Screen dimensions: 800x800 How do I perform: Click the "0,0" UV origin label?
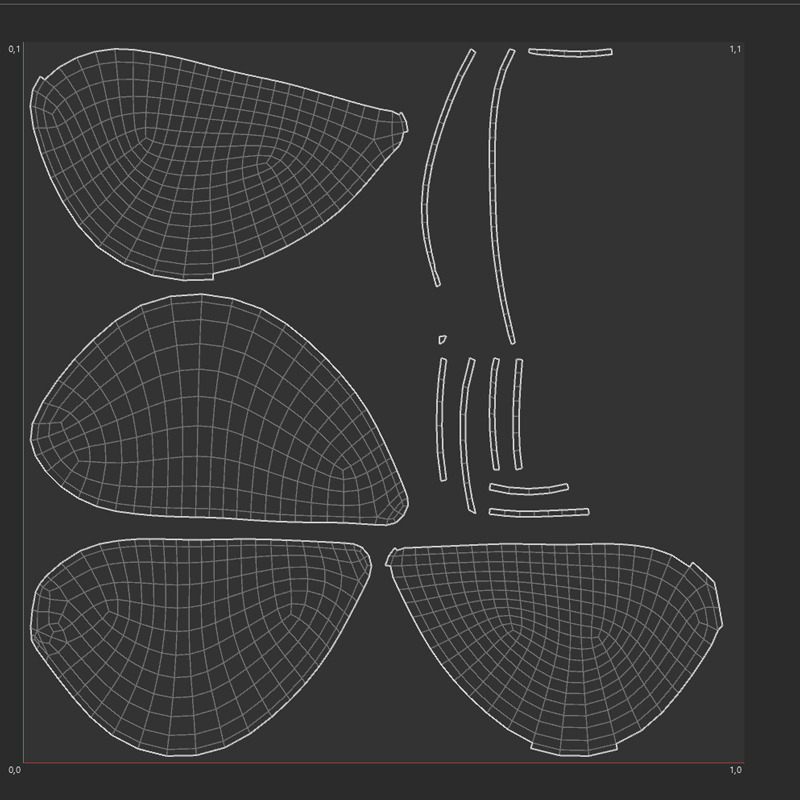[x=14, y=770]
